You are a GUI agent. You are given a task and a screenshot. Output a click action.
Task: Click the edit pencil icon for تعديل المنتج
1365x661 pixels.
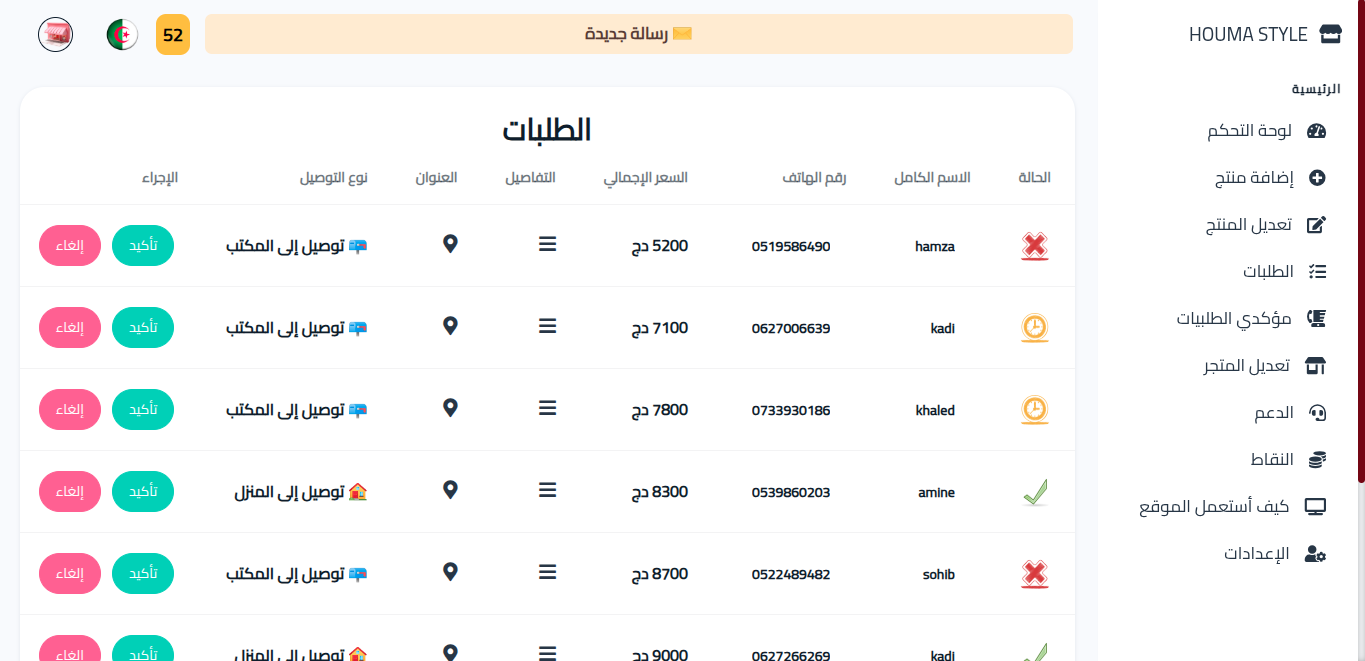(1317, 225)
